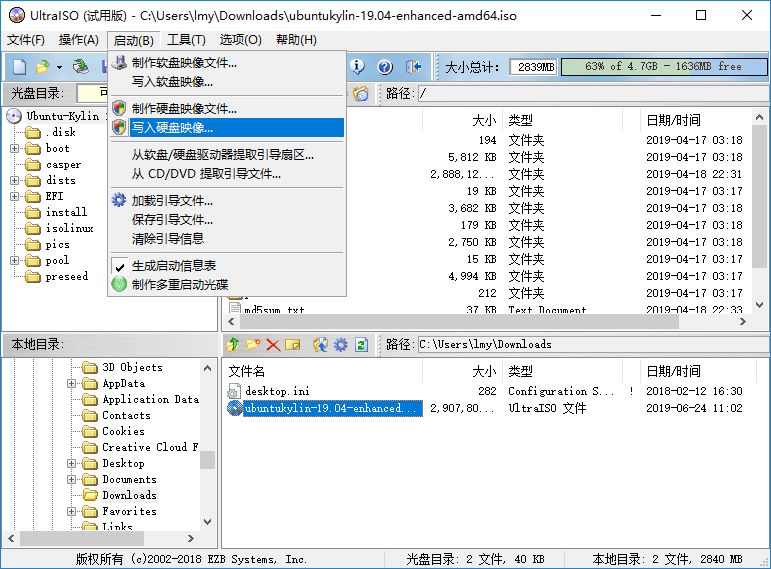Select the isolinux folder in ISO tree
771x569 pixels.
point(69,228)
